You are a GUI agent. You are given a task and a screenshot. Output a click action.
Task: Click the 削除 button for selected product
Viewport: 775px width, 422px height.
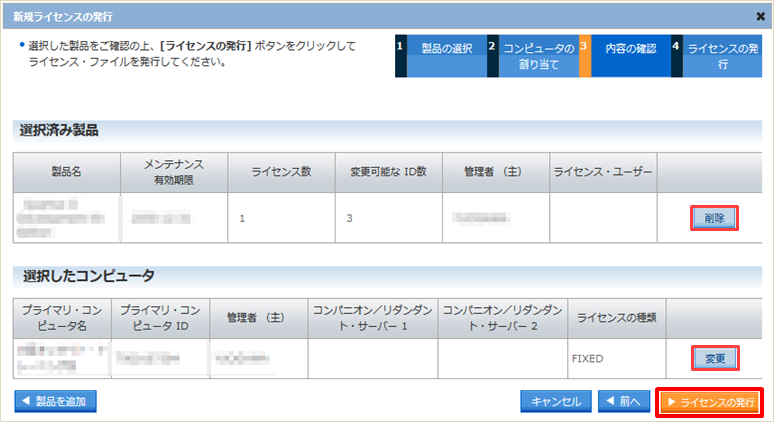click(714, 218)
